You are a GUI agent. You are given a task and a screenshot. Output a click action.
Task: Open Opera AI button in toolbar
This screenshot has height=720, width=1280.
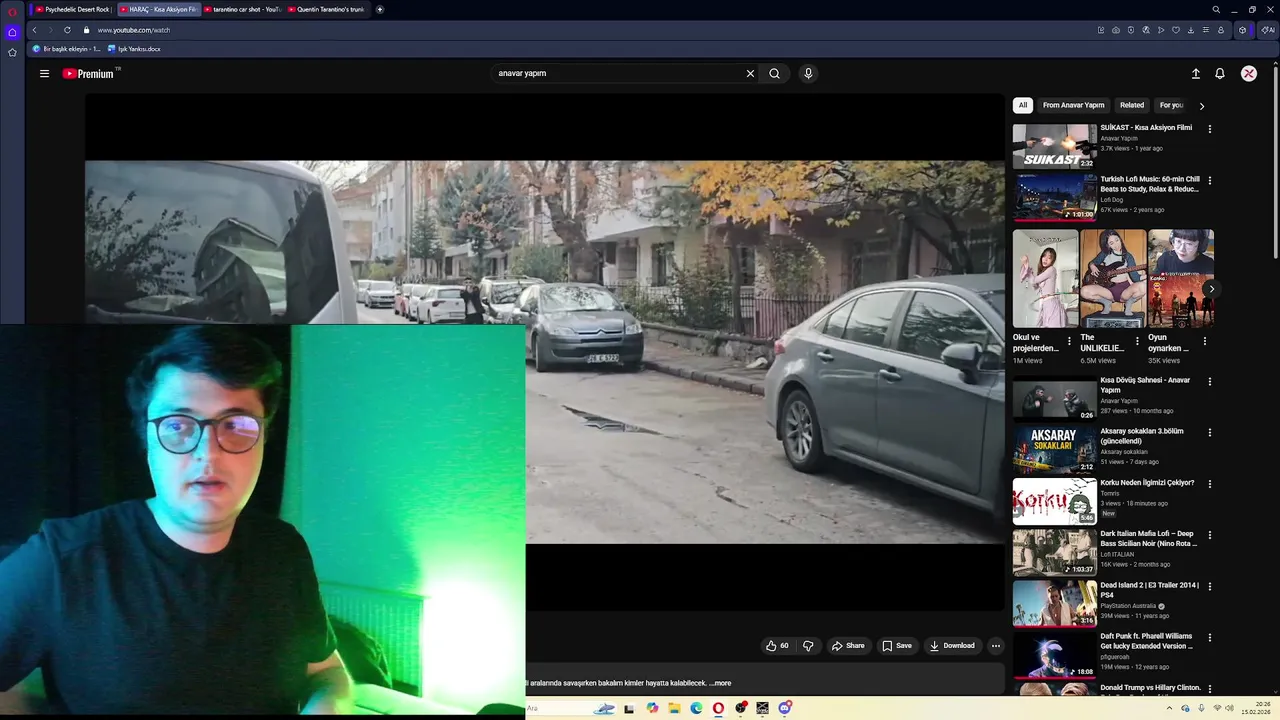coord(1267,30)
